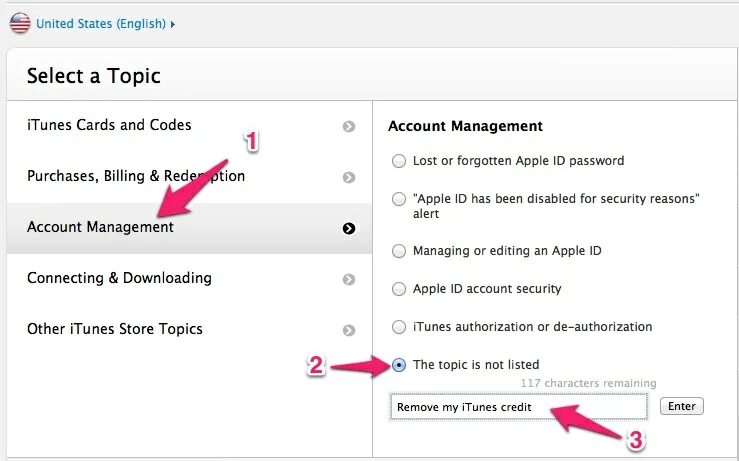Click the arrow icon beside Connecting & Downloading
Image resolution: width=739 pixels, height=461 pixels.
[x=349, y=279]
